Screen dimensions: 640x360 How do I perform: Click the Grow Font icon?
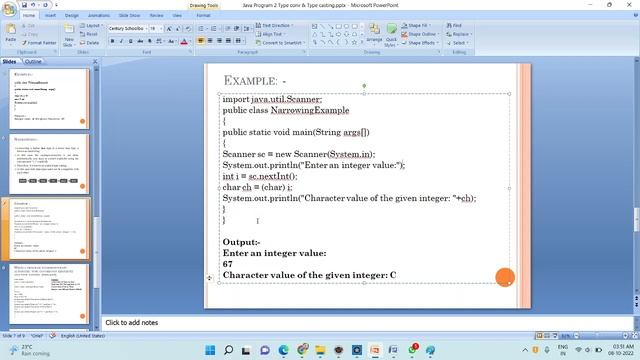click(169, 29)
